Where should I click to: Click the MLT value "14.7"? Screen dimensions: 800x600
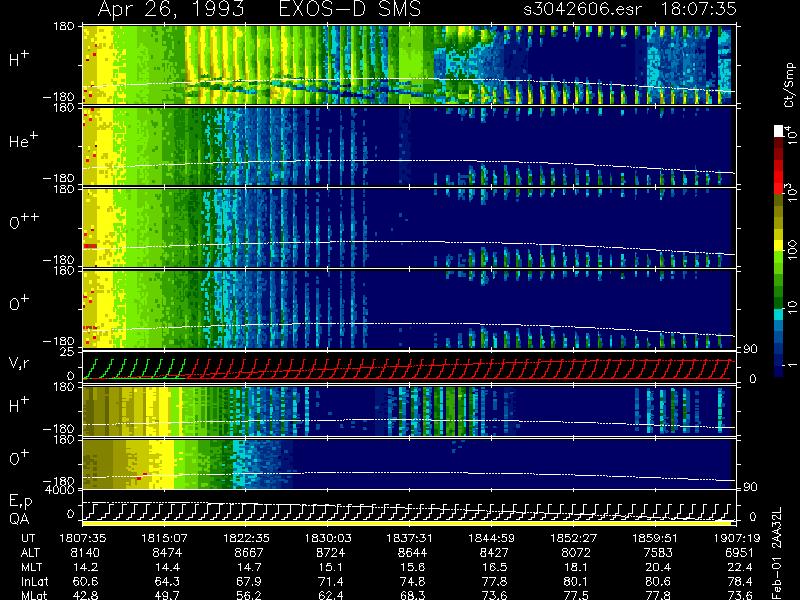pyautogui.click(x=251, y=567)
